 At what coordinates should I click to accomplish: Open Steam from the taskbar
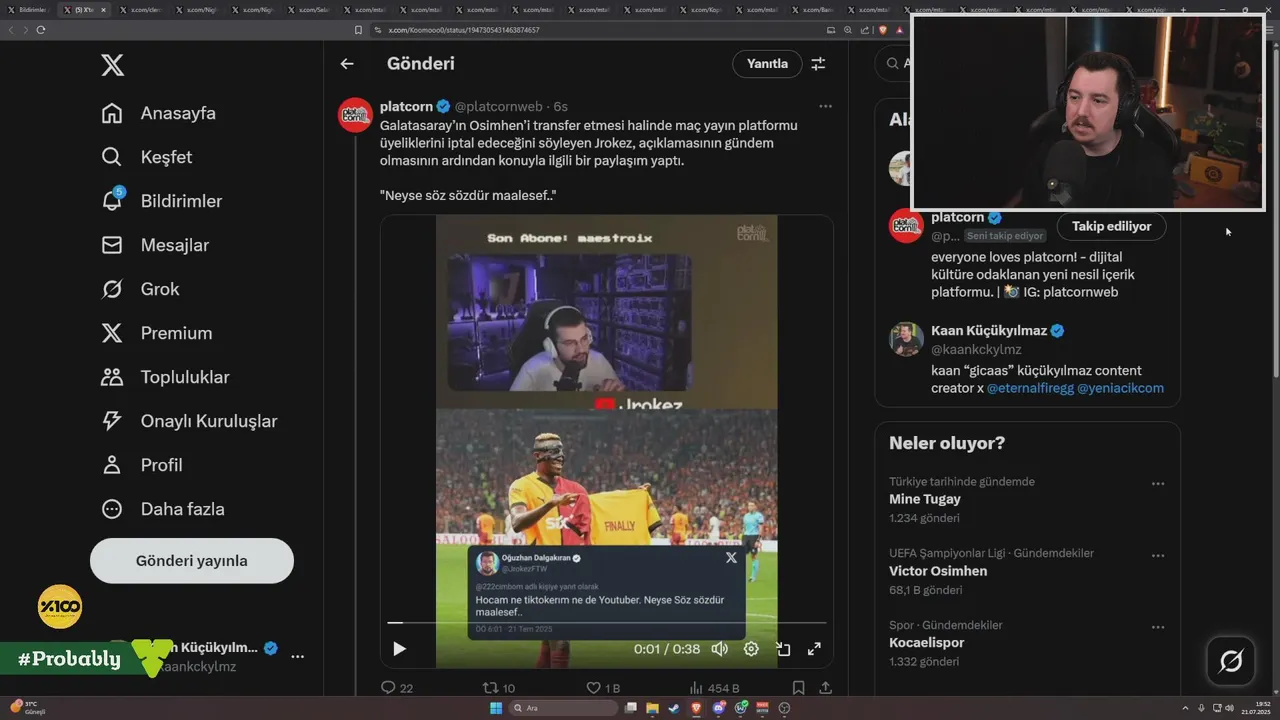pyautogui.click(x=674, y=708)
